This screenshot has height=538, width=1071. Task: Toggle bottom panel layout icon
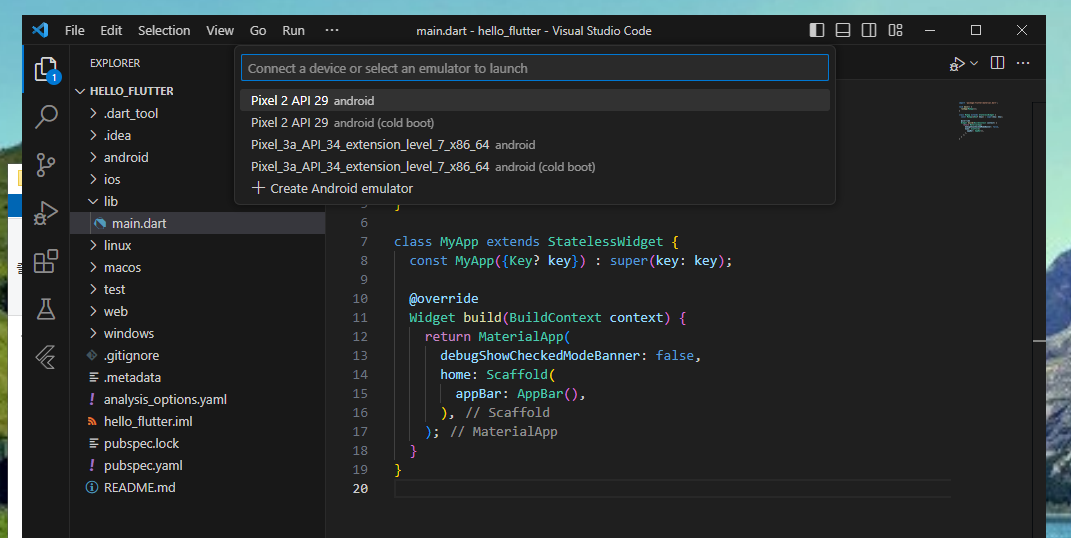(x=843, y=30)
